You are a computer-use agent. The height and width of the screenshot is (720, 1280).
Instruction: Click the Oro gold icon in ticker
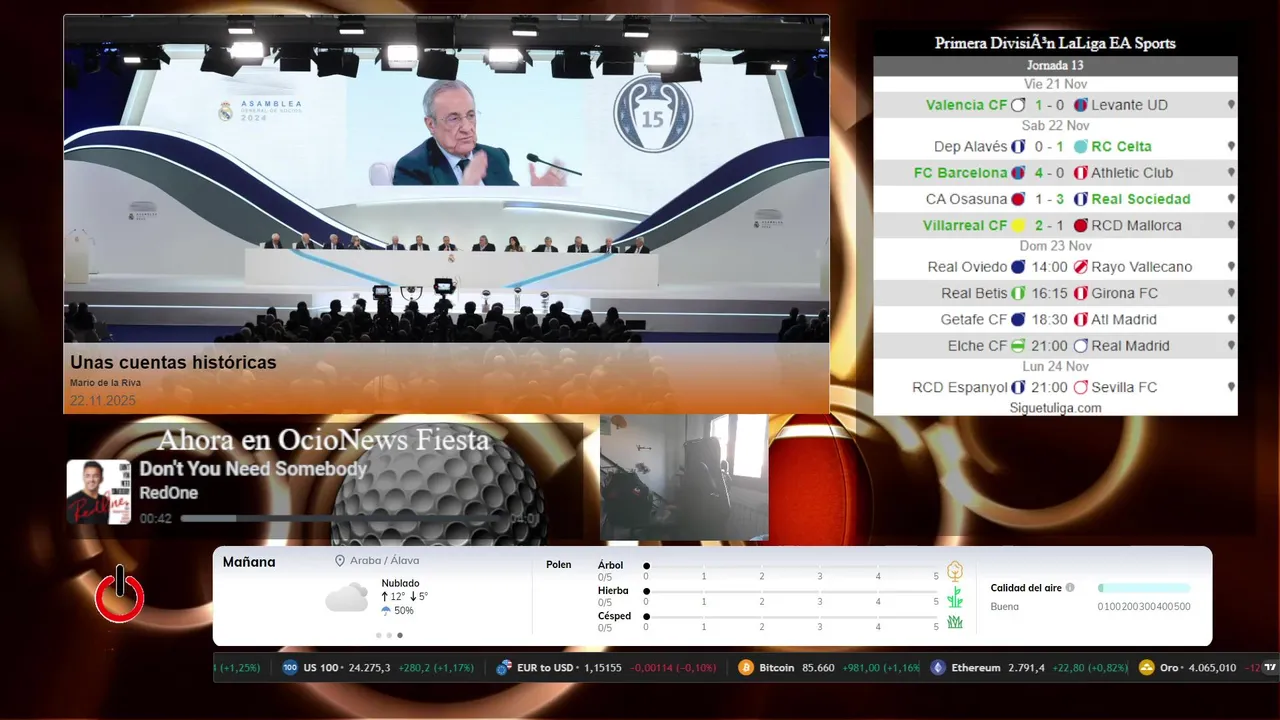[1146, 667]
